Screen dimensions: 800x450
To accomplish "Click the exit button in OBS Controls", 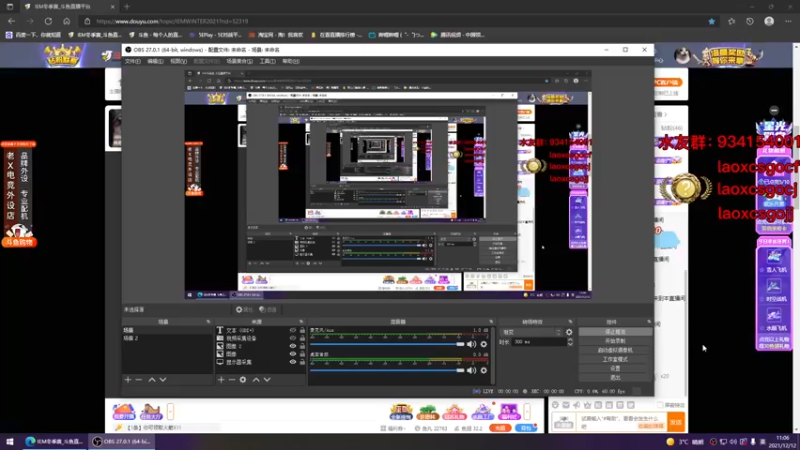I will pos(615,378).
